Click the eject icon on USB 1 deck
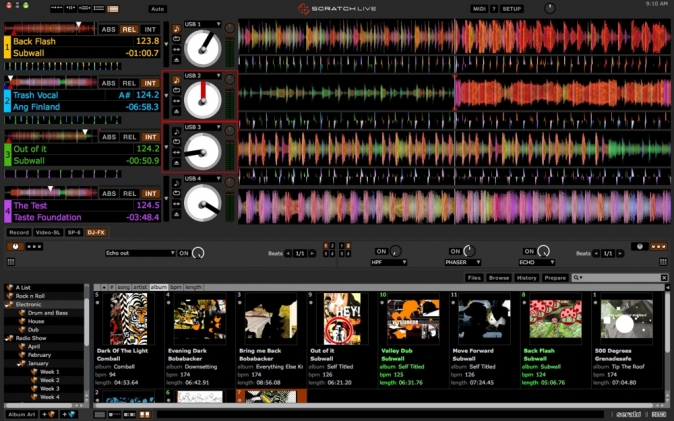Image resolution: width=674 pixels, height=421 pixels. (176, 60)
